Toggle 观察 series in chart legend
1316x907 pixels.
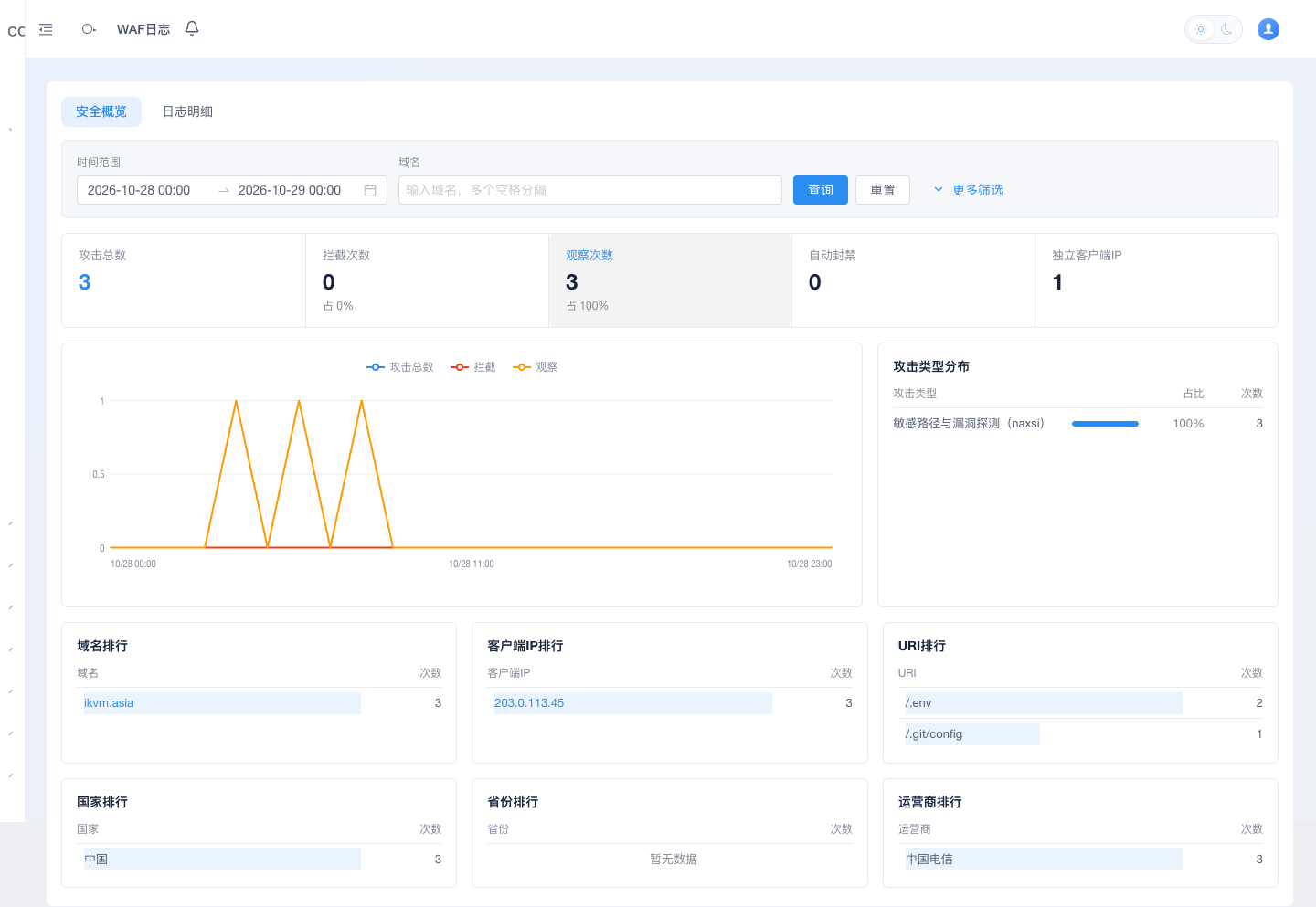(x=536, y=367)
